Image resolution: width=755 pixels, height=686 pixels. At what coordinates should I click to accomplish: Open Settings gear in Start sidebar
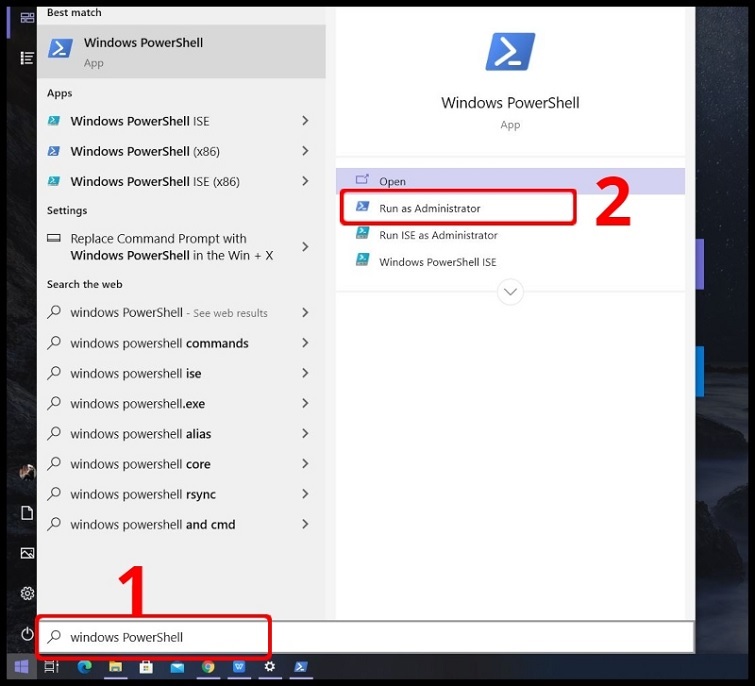click(27, 593)
